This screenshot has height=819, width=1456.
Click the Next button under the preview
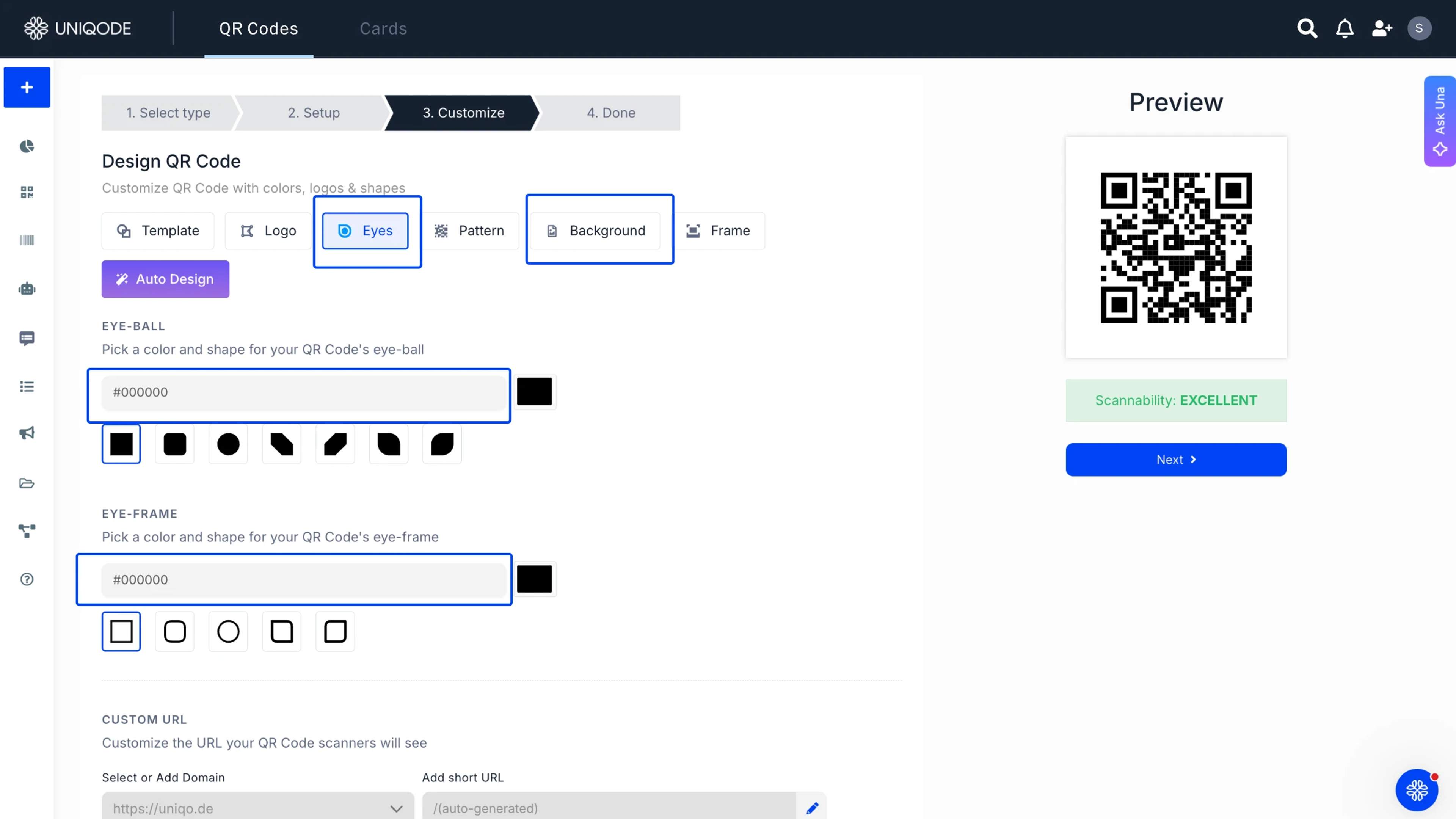[1176, 460]
